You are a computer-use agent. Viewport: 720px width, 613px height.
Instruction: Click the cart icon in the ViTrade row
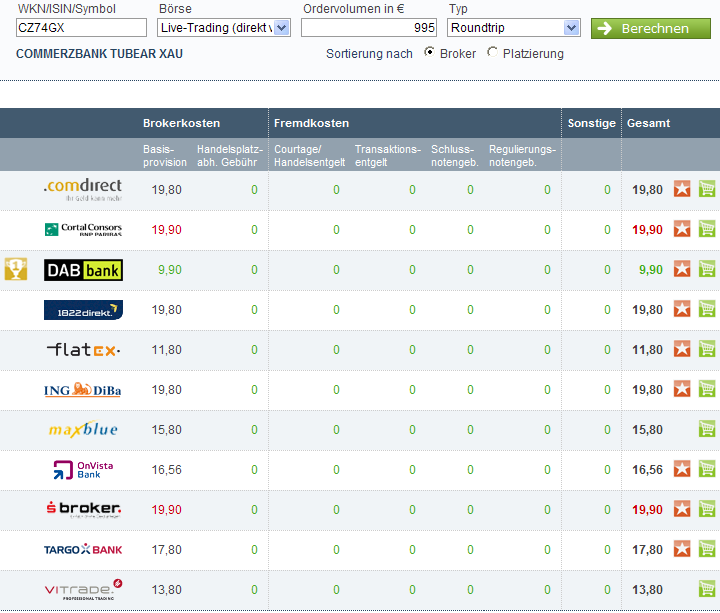tap(707, 588)
